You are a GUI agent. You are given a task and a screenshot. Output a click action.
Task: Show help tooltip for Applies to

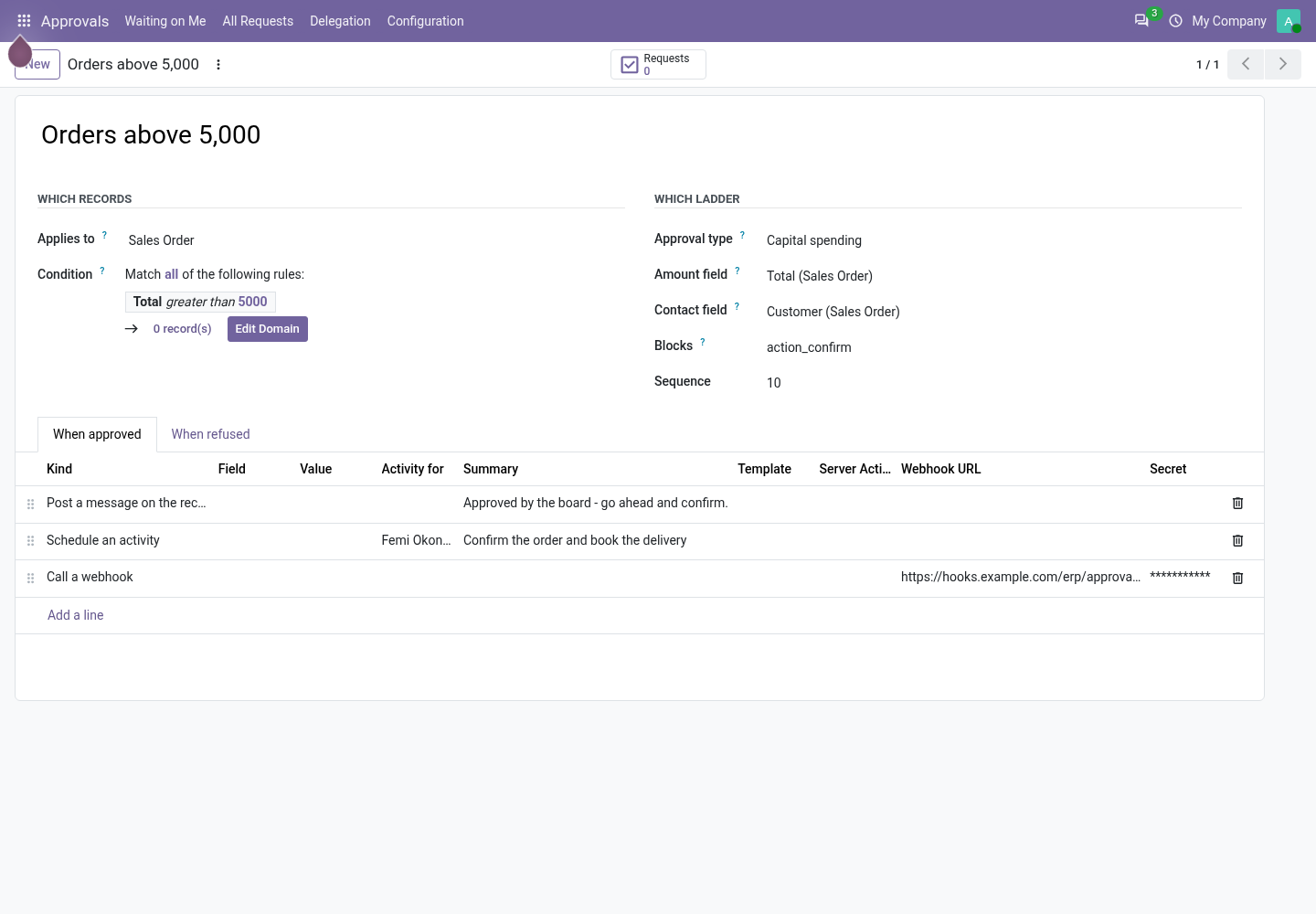pos(104,235)
